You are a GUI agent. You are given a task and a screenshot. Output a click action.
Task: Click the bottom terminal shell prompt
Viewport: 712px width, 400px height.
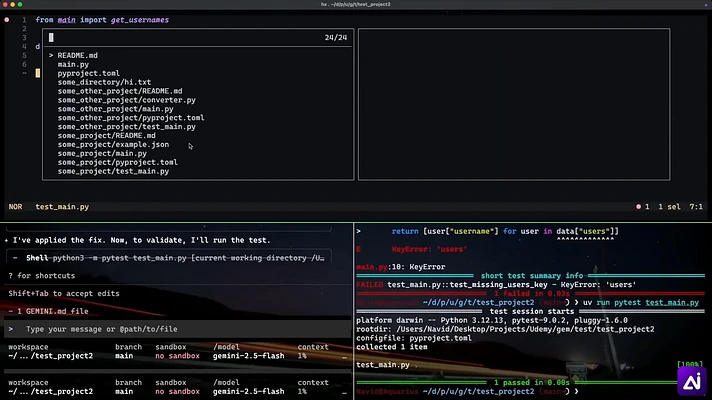467,391
